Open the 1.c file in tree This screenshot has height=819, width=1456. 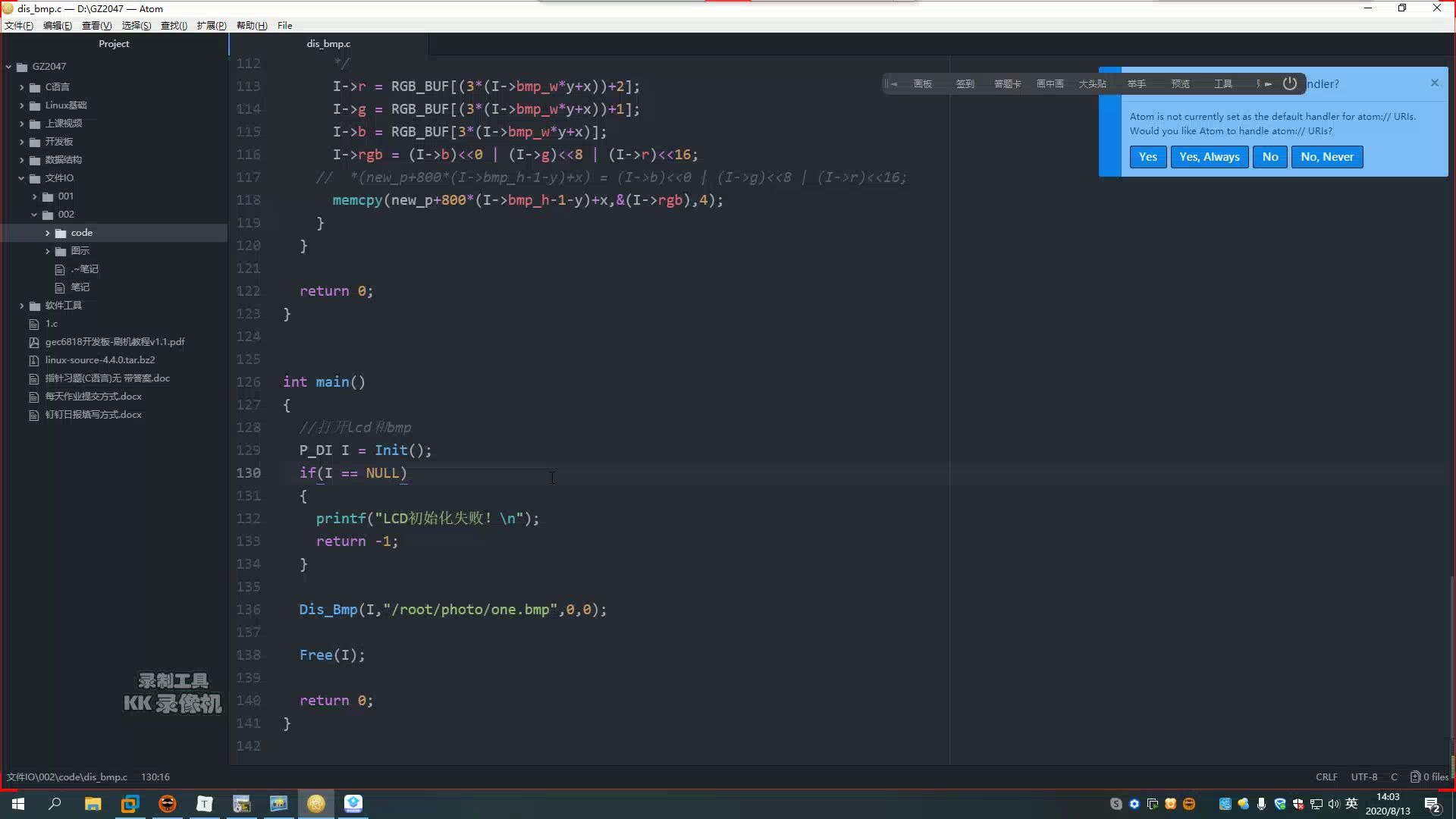(x=51, y=324)
